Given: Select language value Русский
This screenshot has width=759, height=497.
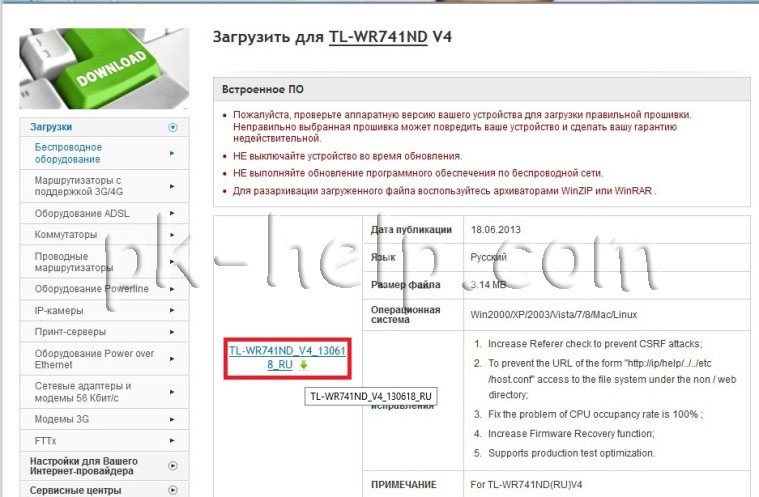Looking at the screenshot, I should click(x=488, y=257).
